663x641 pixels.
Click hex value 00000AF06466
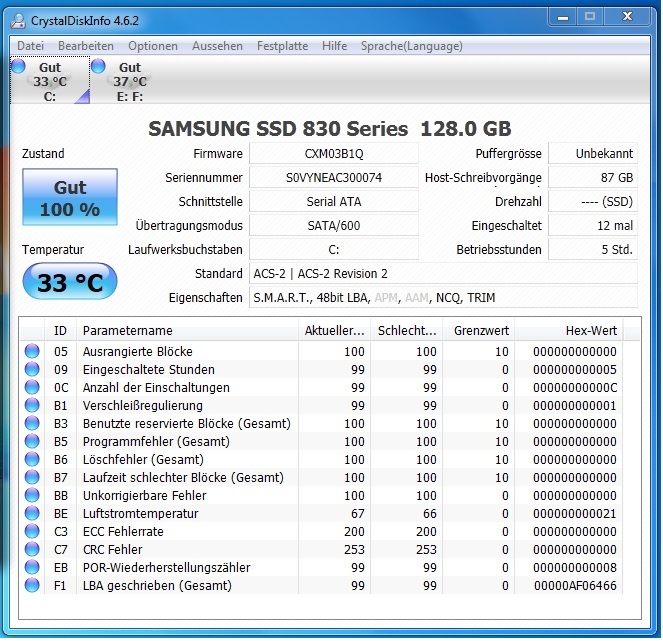pos(575,586)
